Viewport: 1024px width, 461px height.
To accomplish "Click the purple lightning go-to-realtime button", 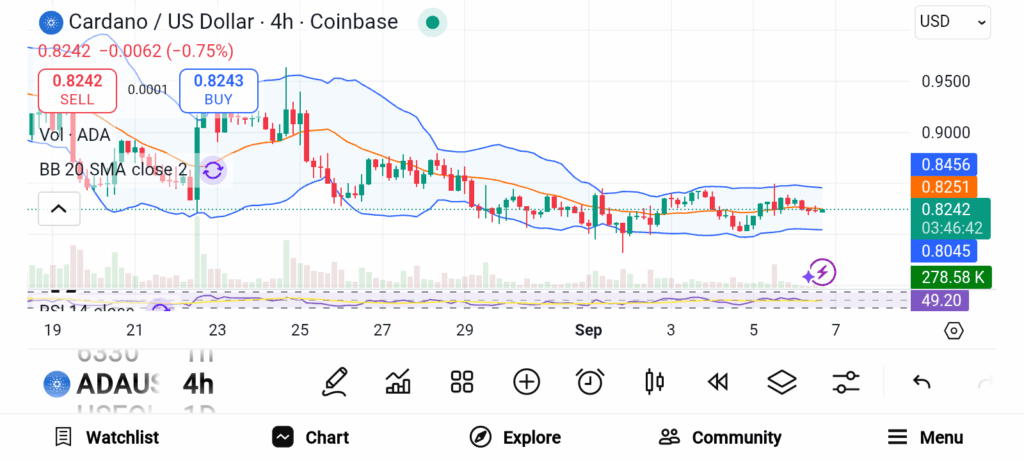I will pos(820,271).
